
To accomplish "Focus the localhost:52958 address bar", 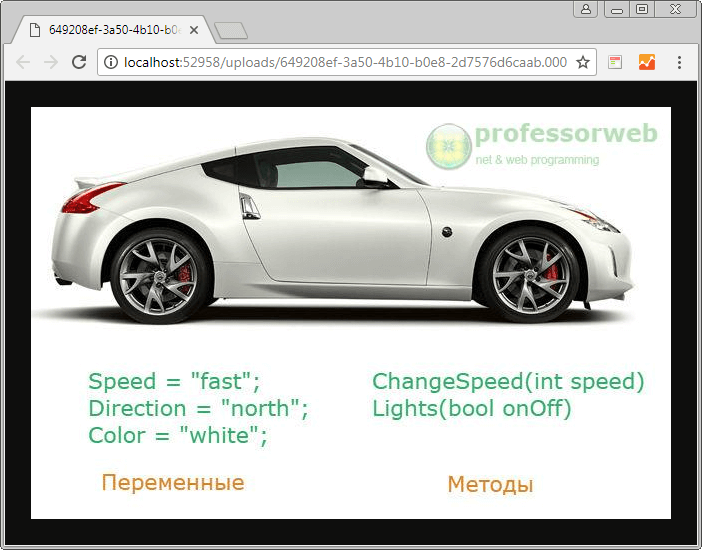I will coord(345,62).
